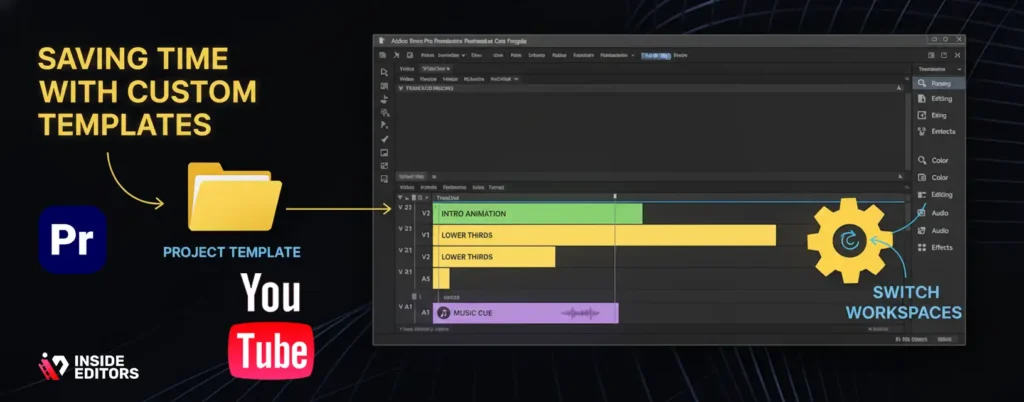Click magnifier icon of the highlighted top workspace entry
Screen dimensions: 1024x402
pyautogui.click(x=921, y=84)
